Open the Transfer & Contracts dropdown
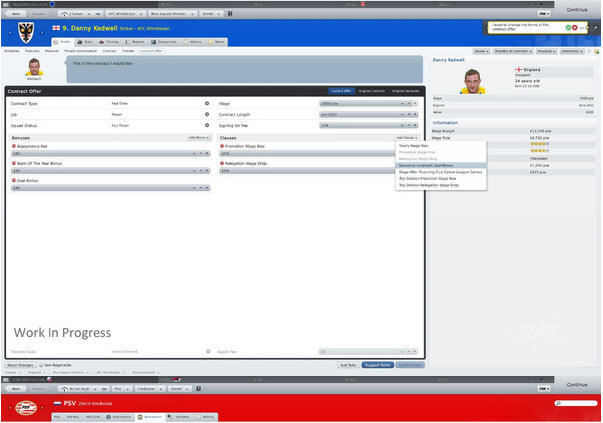This screenshot has height=423, width=603. coord(513,51)
